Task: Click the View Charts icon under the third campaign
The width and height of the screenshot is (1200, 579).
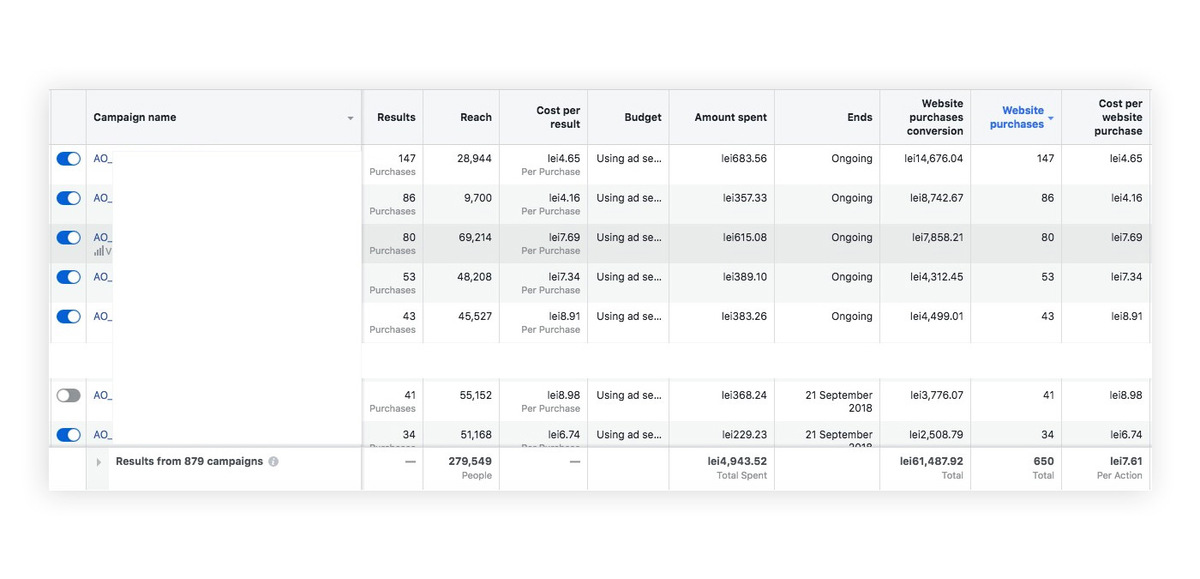Action: [x=99, y=251]
